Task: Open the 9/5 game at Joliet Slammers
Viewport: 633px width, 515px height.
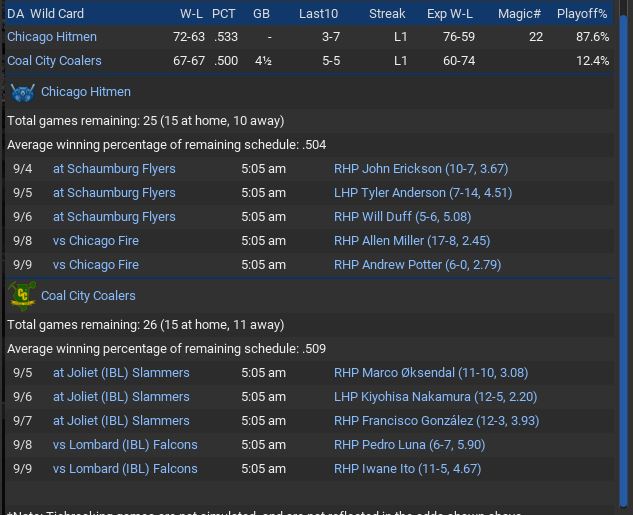Action: point(121,373)
